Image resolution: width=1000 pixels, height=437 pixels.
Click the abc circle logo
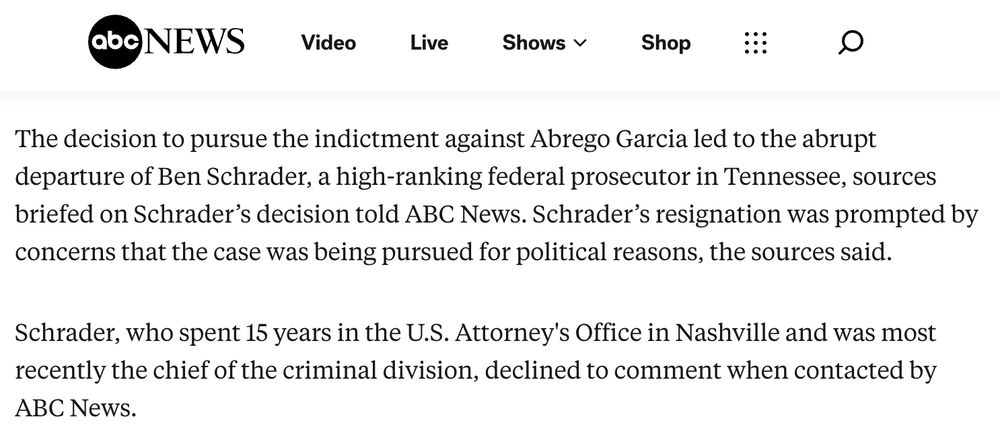point(114,42)
